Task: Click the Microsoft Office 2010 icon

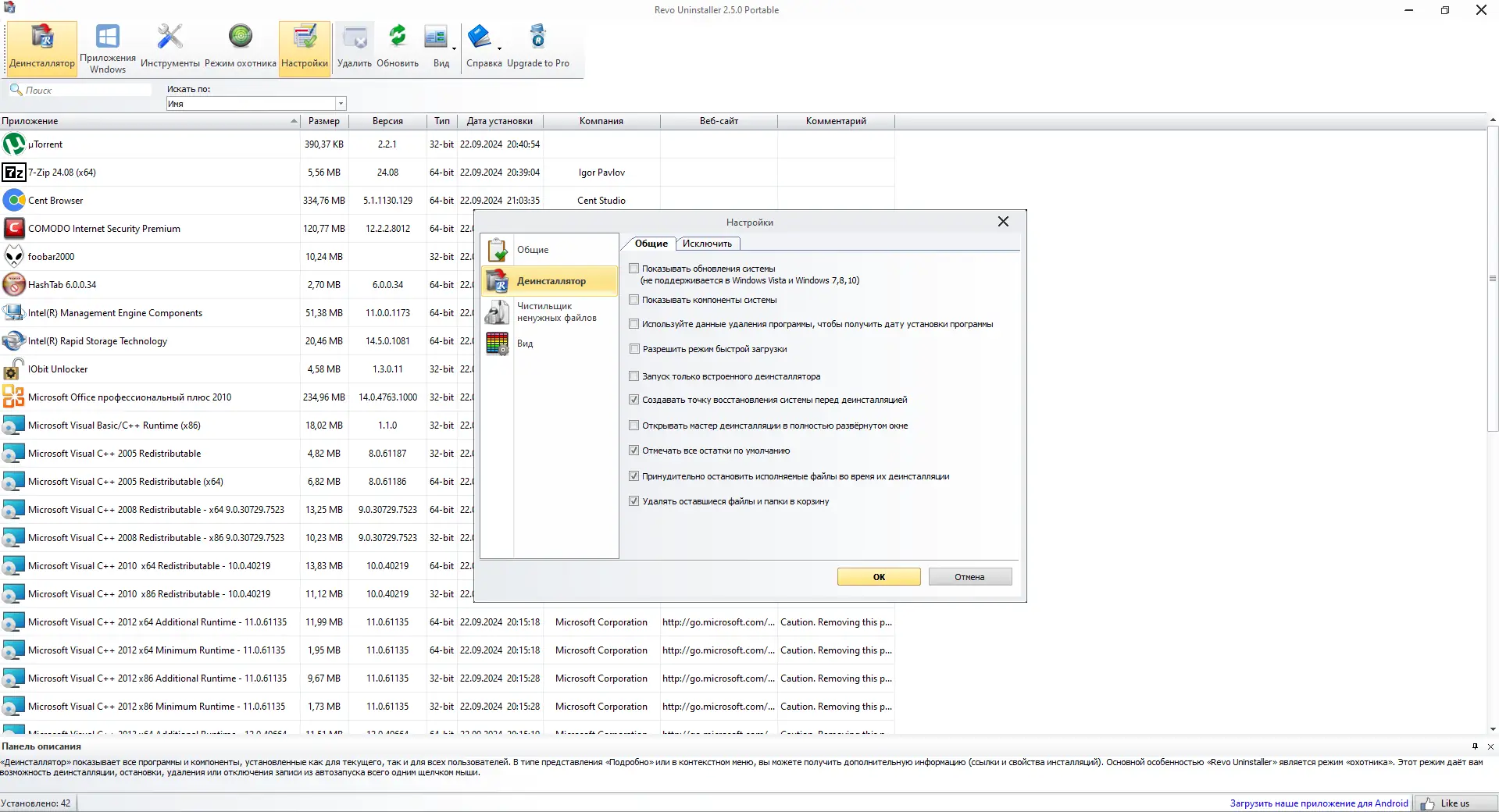Action: pyautogui.click(x=14, y=397)
